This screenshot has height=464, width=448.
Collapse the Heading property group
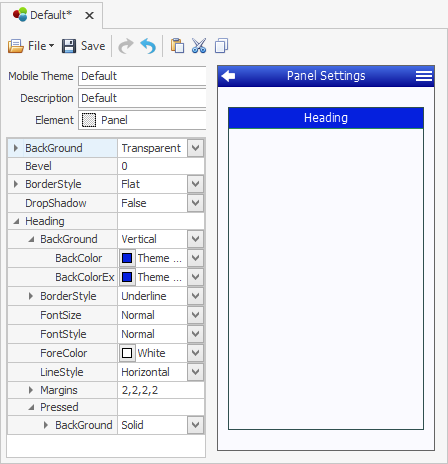[16, 221]
